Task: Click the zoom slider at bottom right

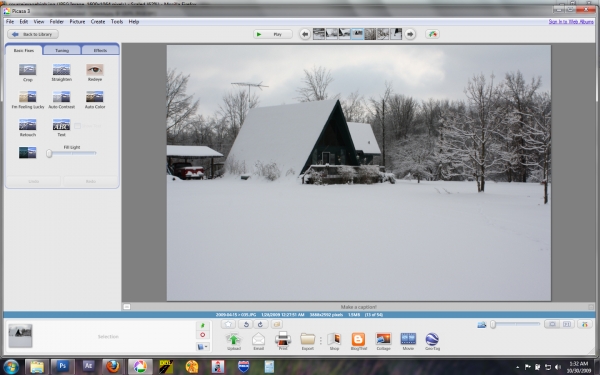Action: [516, 324]
